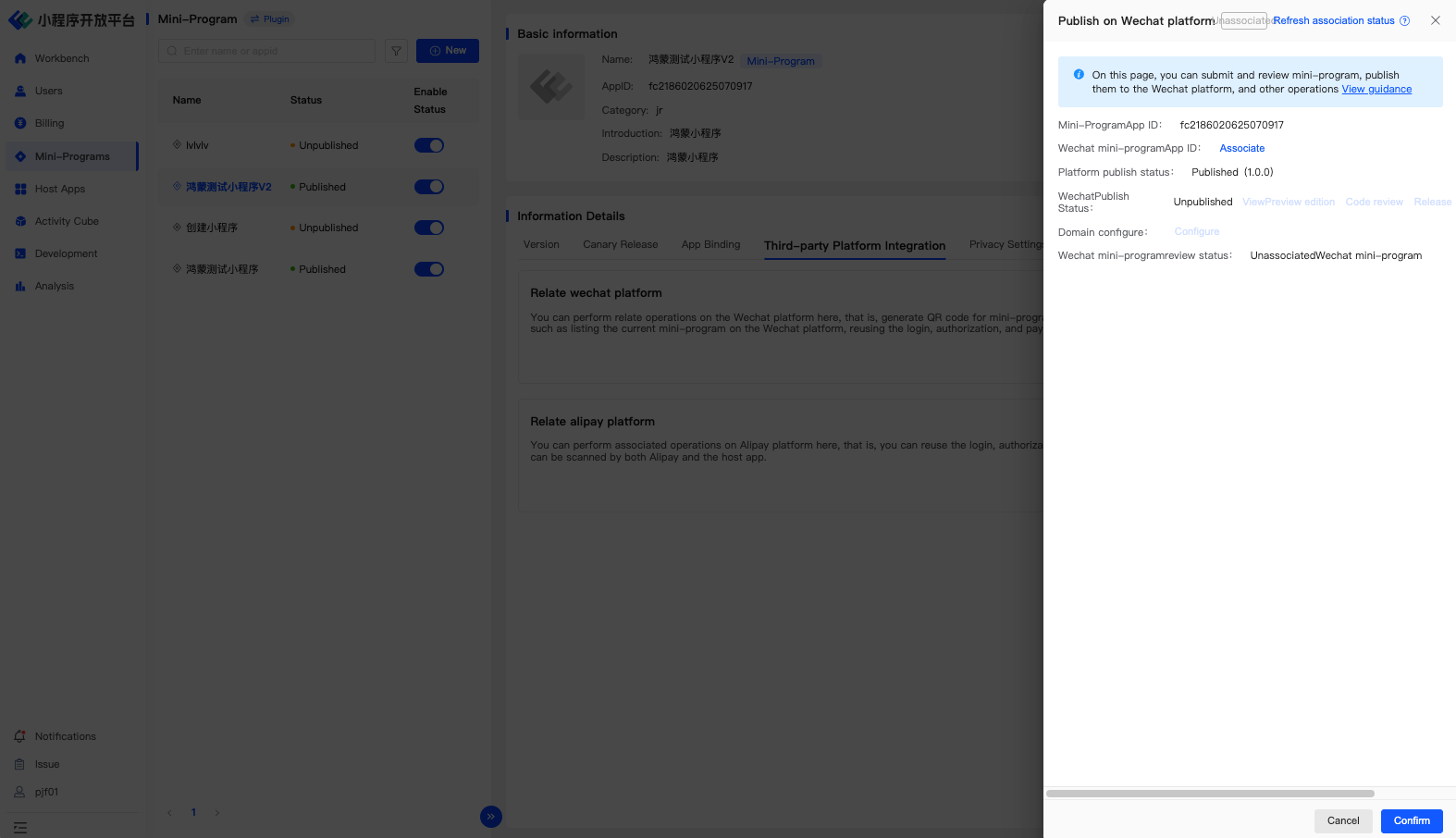Select the lvlvlv mini-program row
1456x838 pixels.
(318, 145)
